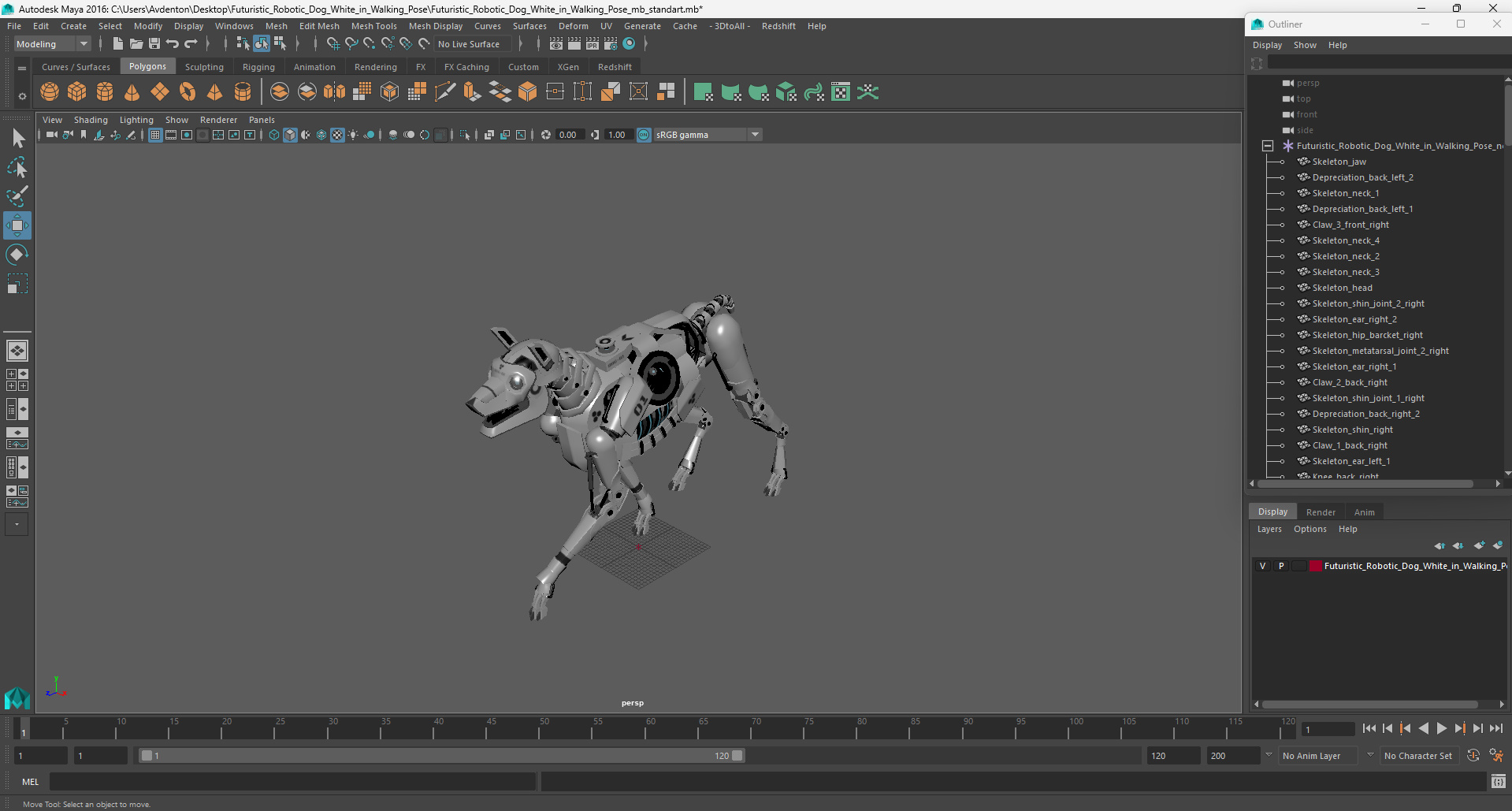Select the Select tool arrow
This screenshot has height=811, width=1512.
tap(17, 139)
